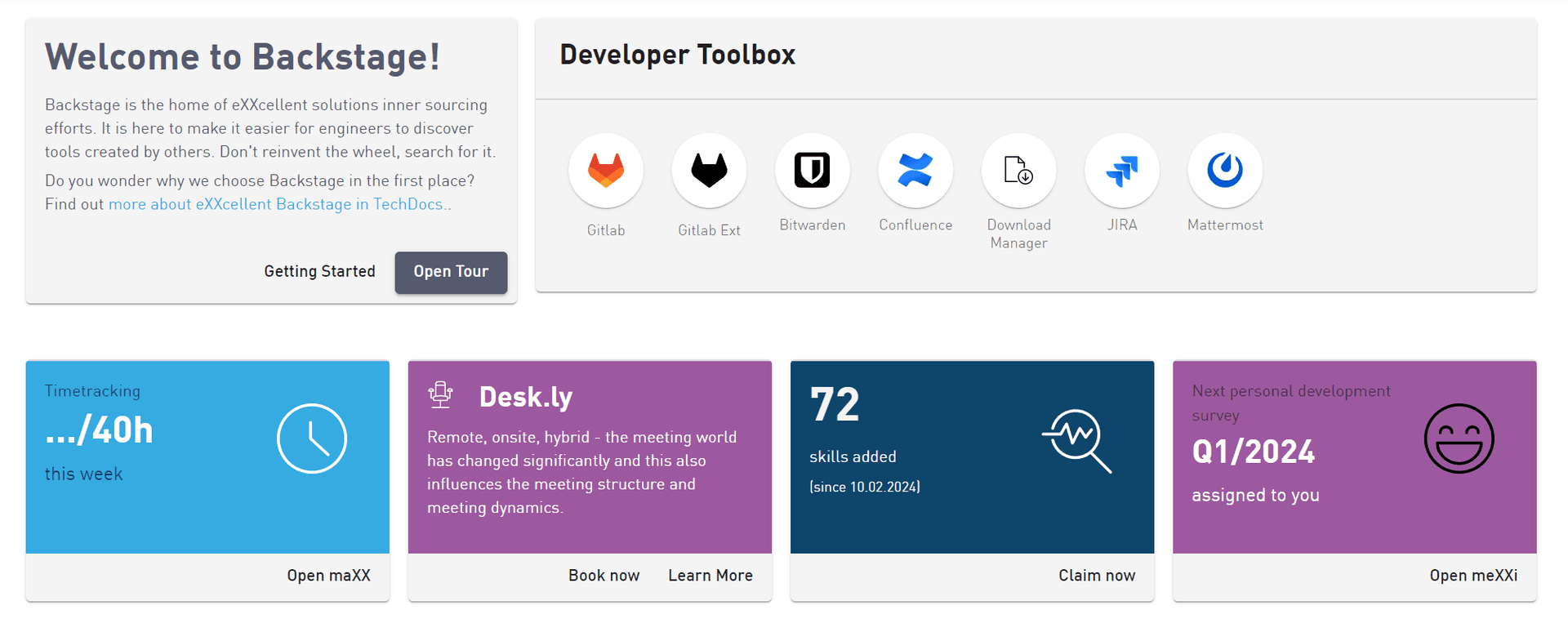Image resolution: width=1568 pixels, height=641 pixels.
Task: Click the smiley face icon on survey card
Action: tap(1459, 438)
